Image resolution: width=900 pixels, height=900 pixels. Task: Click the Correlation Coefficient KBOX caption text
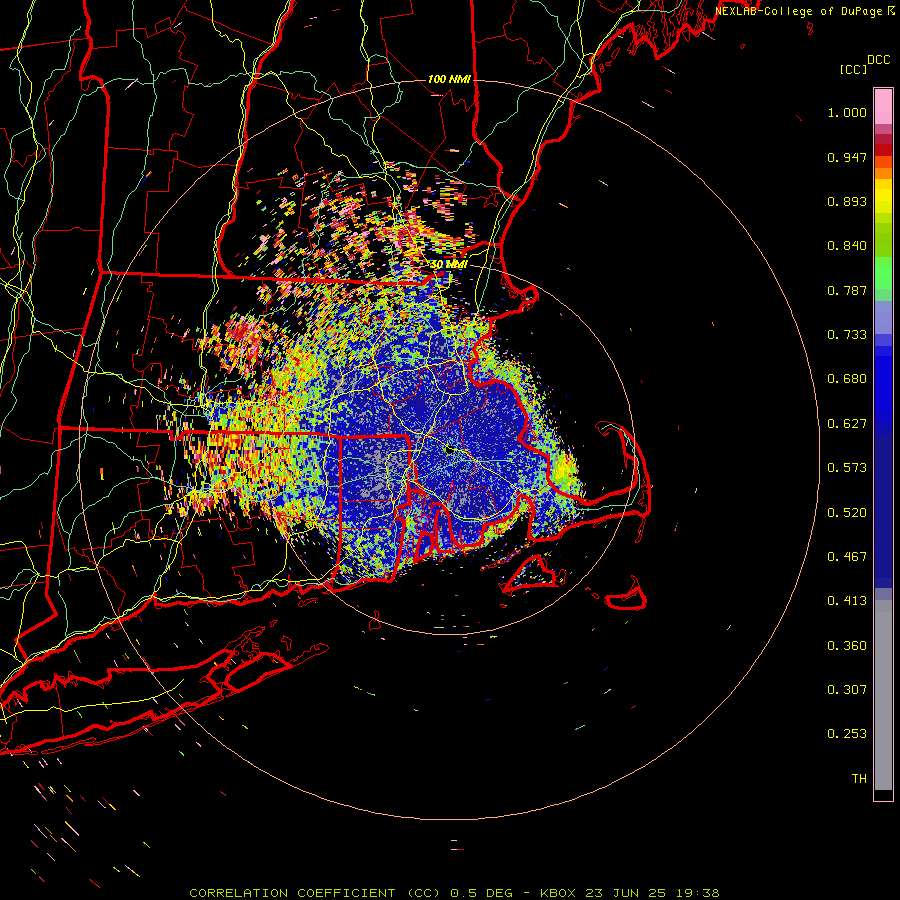(x=454, y=893)
